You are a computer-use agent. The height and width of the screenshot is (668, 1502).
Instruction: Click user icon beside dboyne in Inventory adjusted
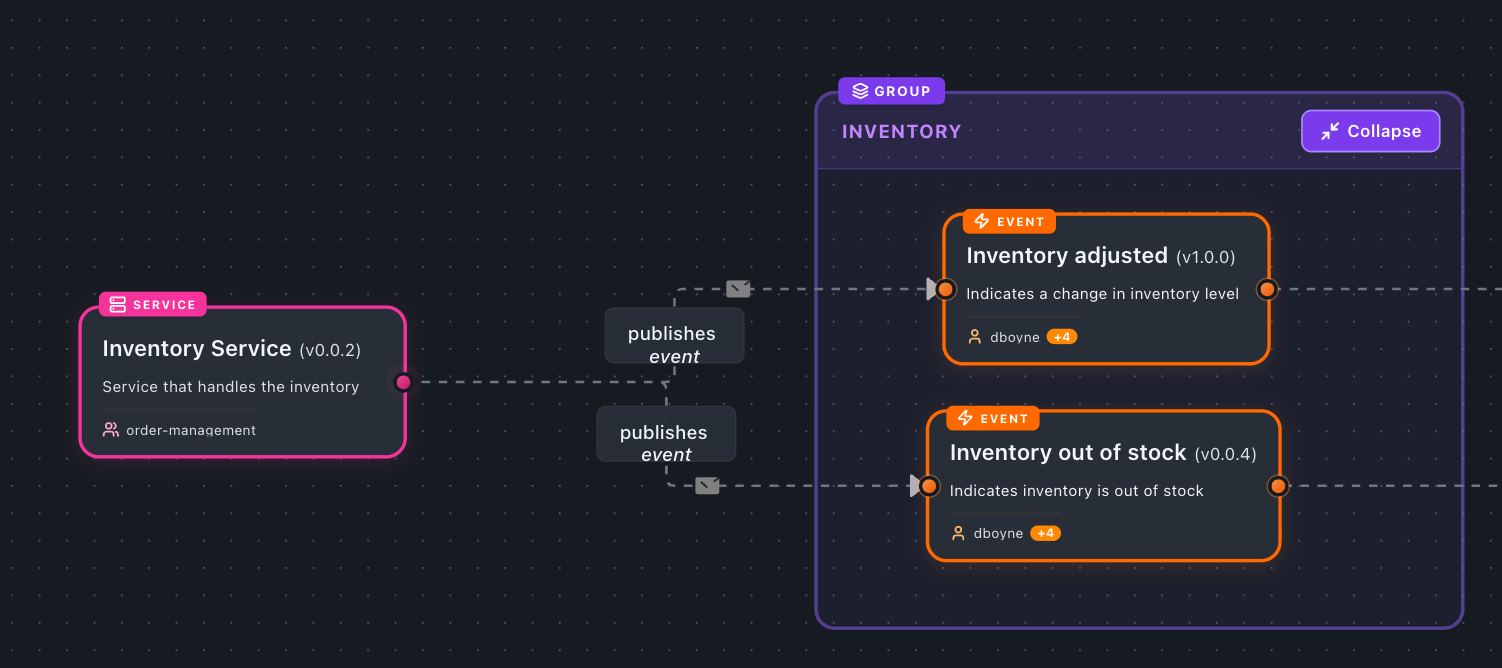(x=975, y=337)
